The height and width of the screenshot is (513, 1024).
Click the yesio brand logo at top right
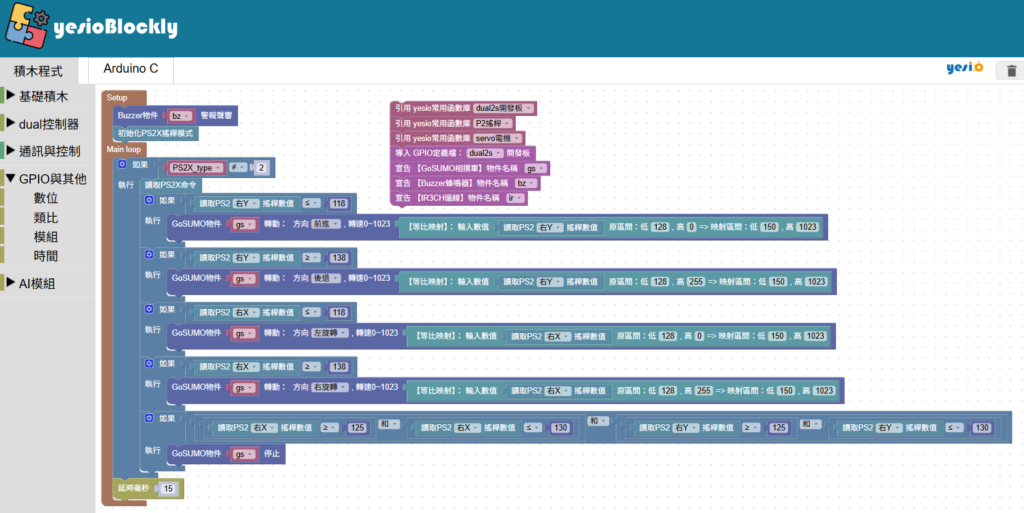click(x=965, y=68)
